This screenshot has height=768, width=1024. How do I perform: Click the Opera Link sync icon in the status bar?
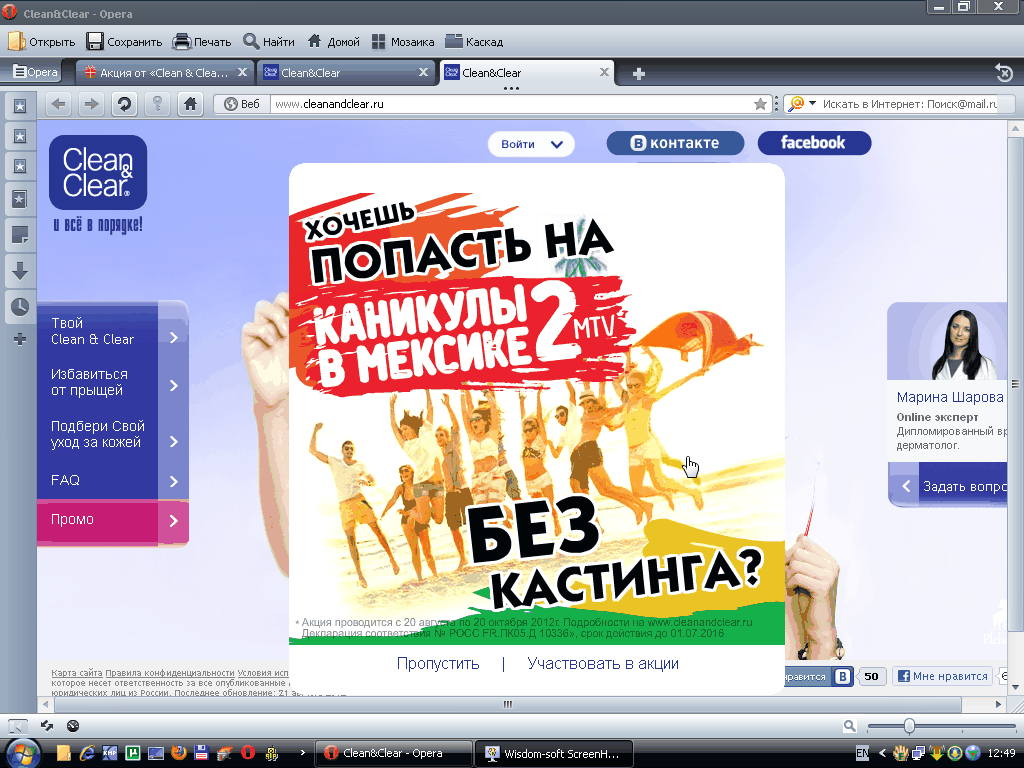tap(46, 726)
